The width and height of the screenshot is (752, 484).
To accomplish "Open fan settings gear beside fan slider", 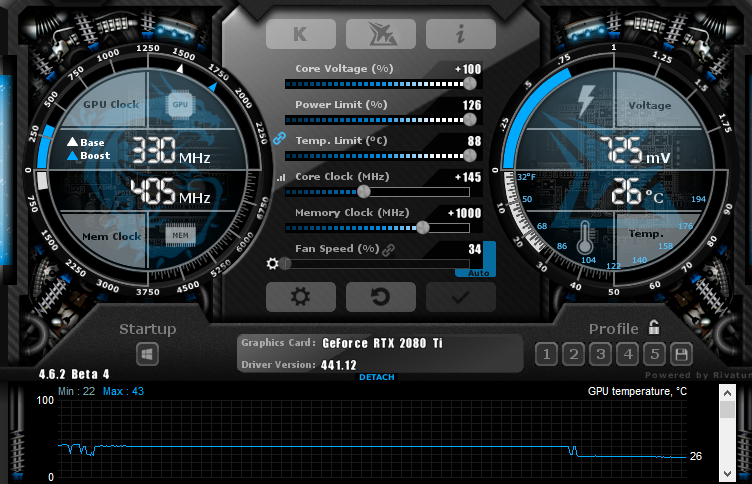I will coord(272,263).
